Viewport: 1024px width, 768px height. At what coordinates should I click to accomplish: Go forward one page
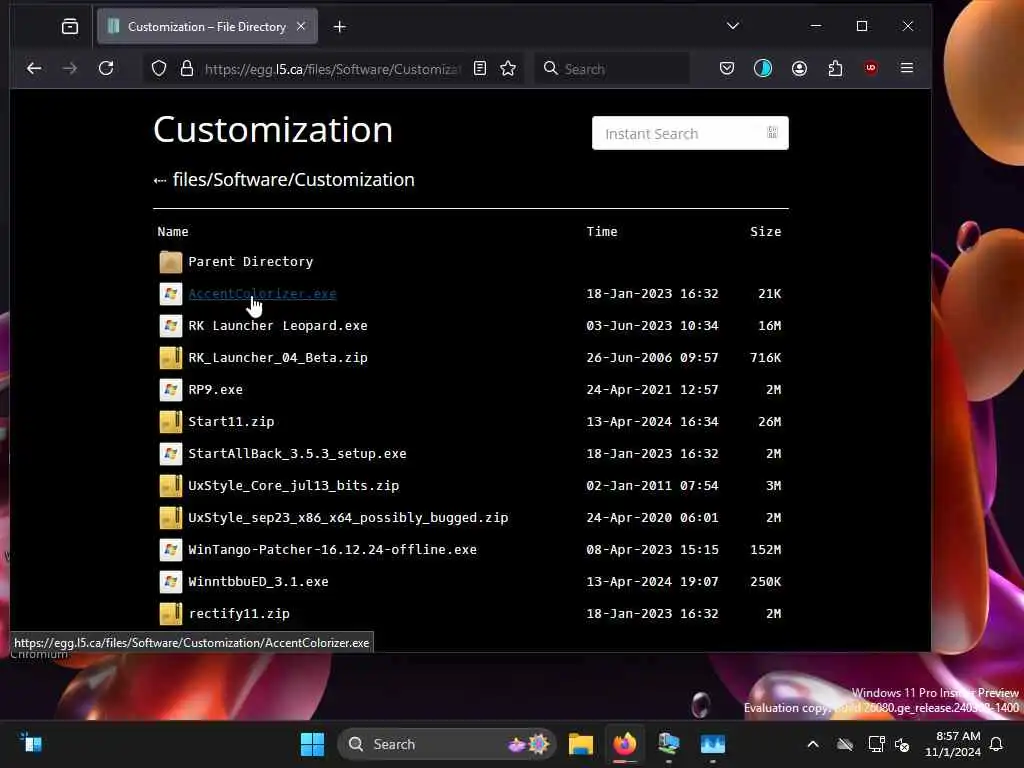70,68
